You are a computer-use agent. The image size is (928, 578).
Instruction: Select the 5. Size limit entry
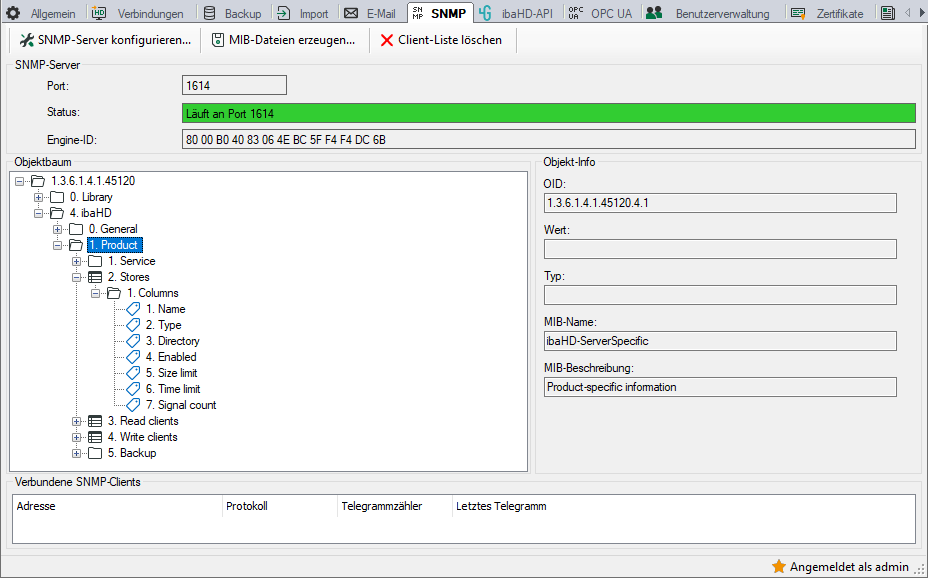click(172, 373)
